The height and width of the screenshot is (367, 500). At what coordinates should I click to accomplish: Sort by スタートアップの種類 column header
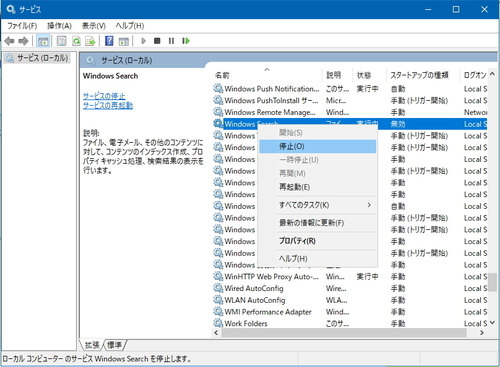(x=423, y=75)
